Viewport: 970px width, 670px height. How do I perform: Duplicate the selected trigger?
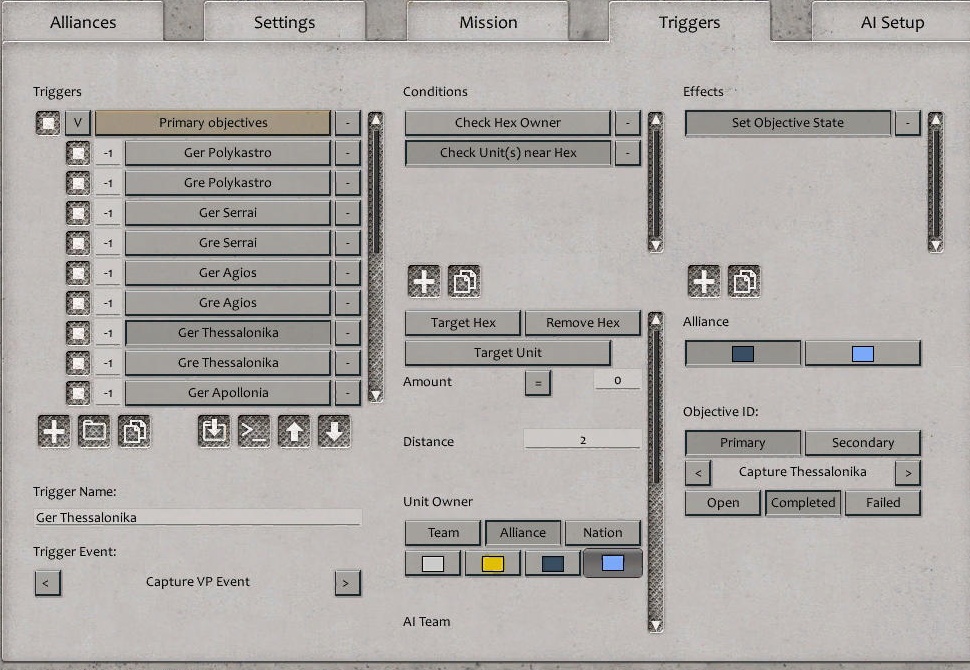pos(134,431)
